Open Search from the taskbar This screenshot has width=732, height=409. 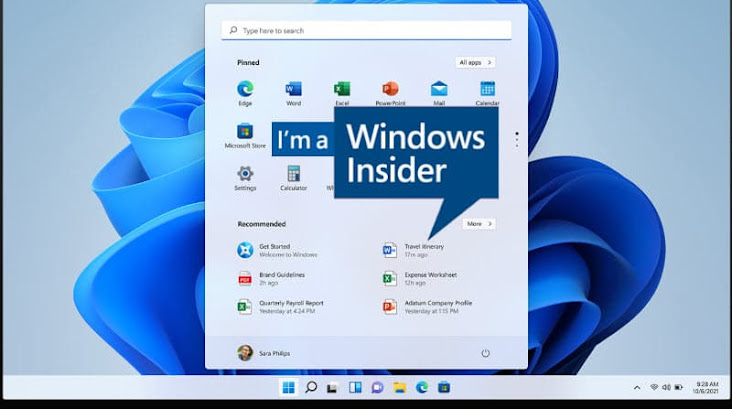311,387
